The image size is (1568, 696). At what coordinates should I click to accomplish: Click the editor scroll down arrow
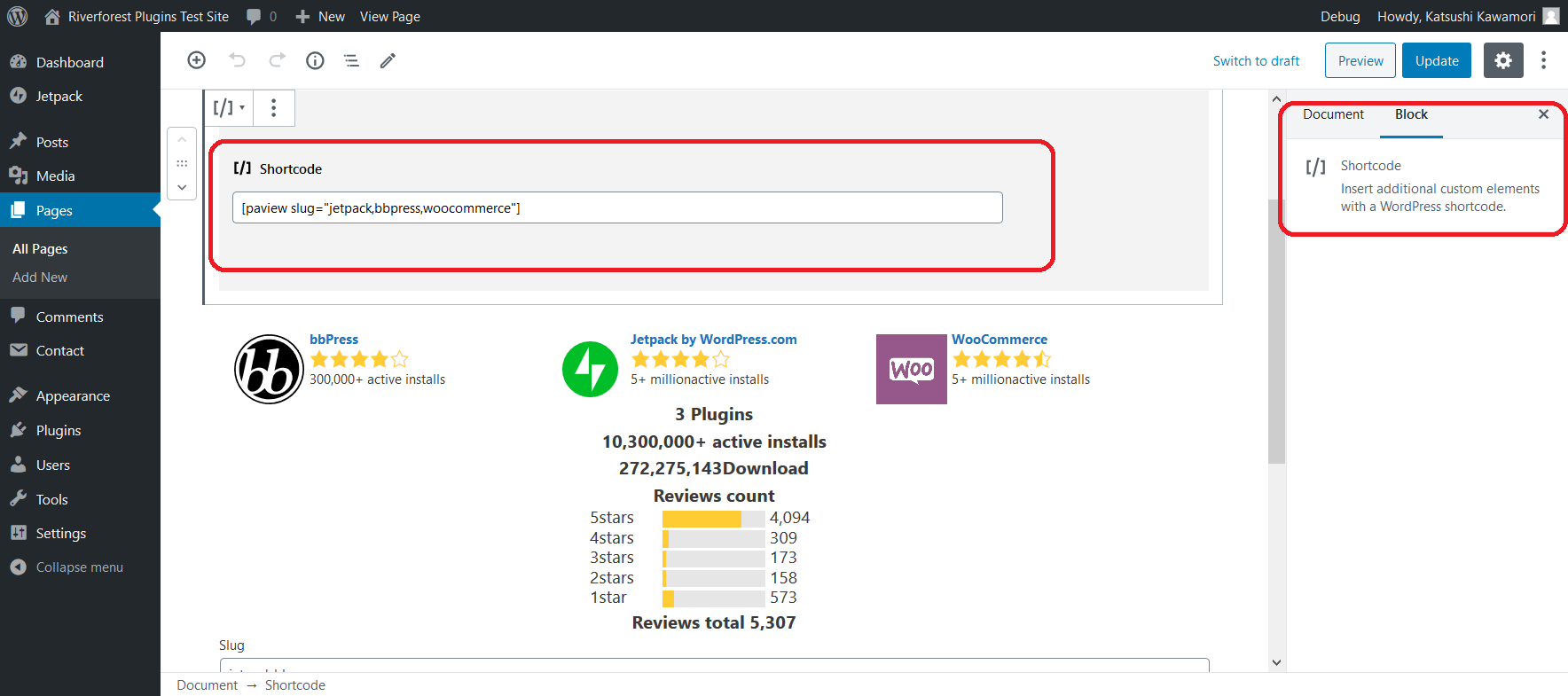pos(1276,662)
